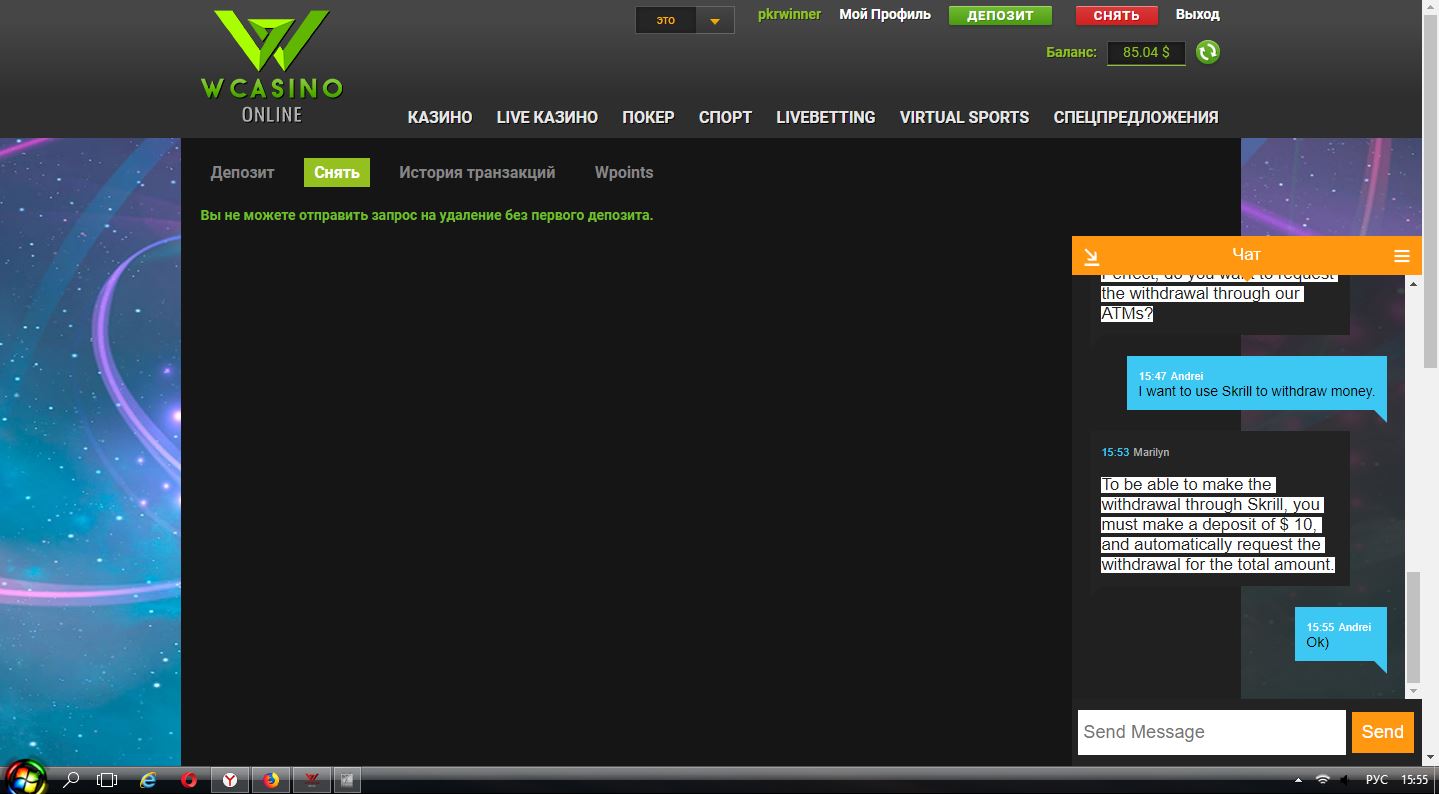Focus the Send Message input field
The height and width of the screenshot is (794, 1439).
point(1211,732)
